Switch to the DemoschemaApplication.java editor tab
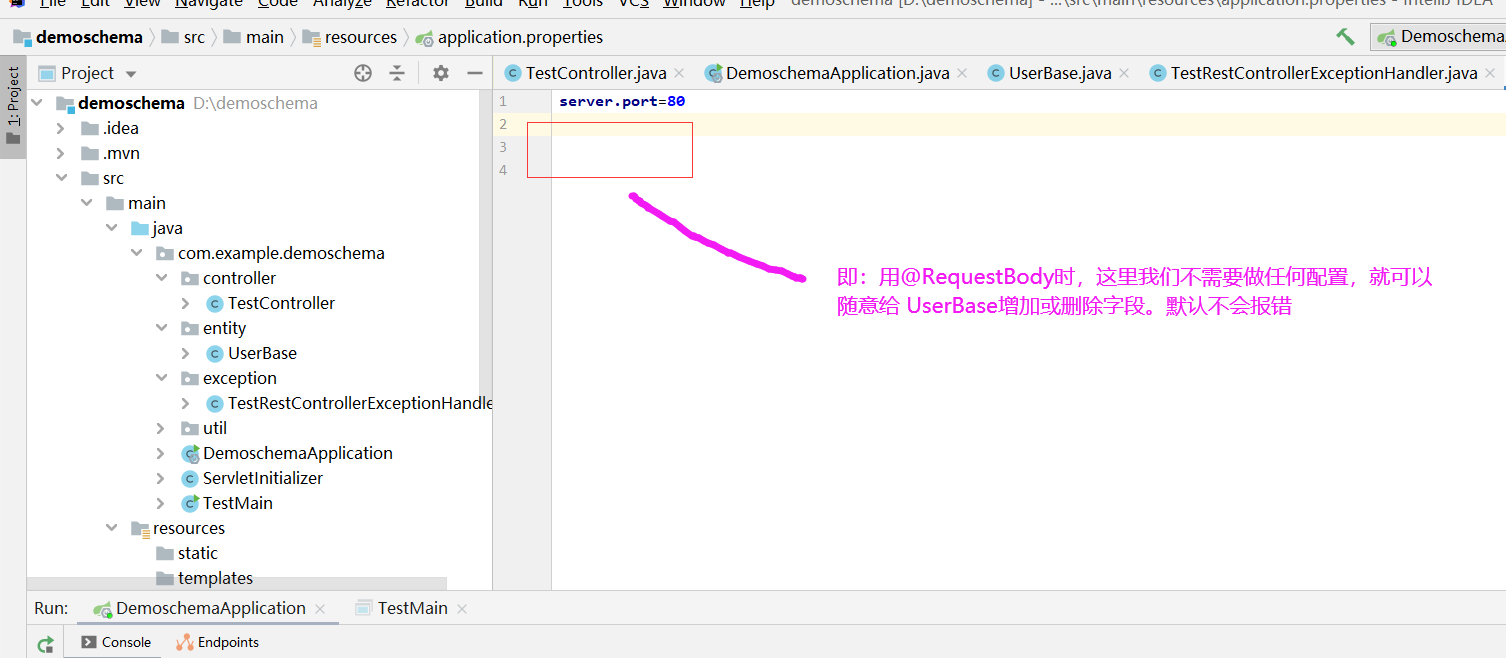This screenshot has height=658, width=1506. tap(835, 72)
